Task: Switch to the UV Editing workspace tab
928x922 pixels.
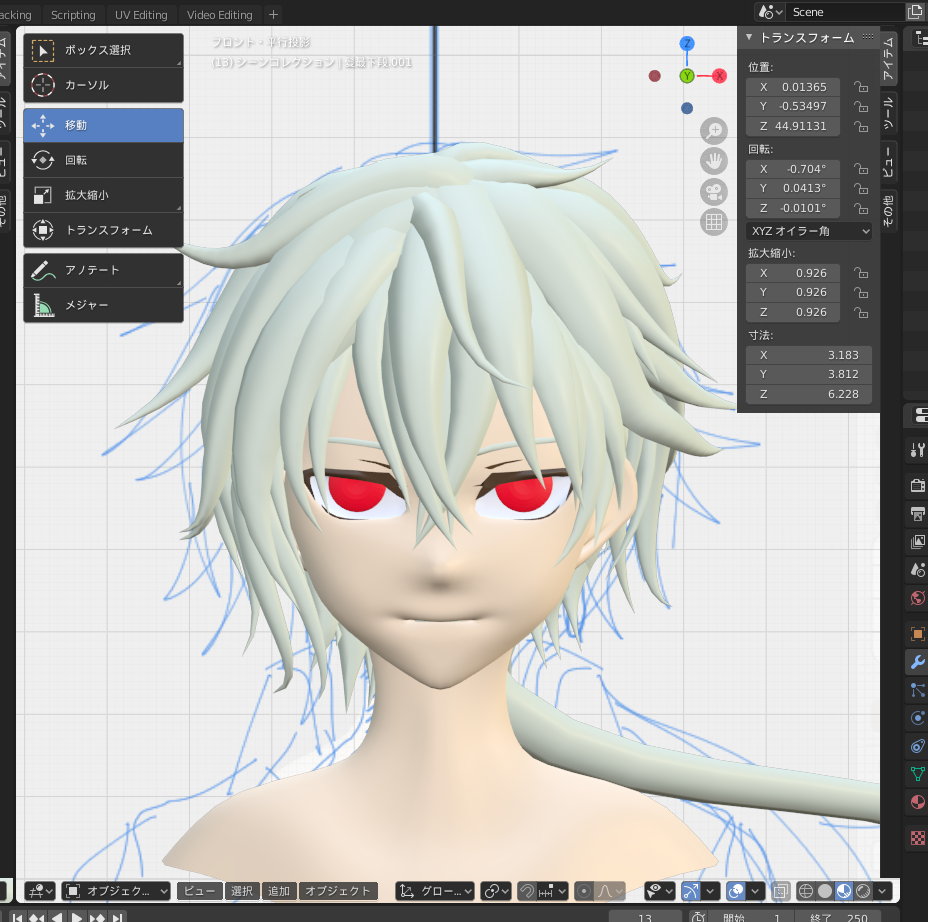Action: [141, 14]
